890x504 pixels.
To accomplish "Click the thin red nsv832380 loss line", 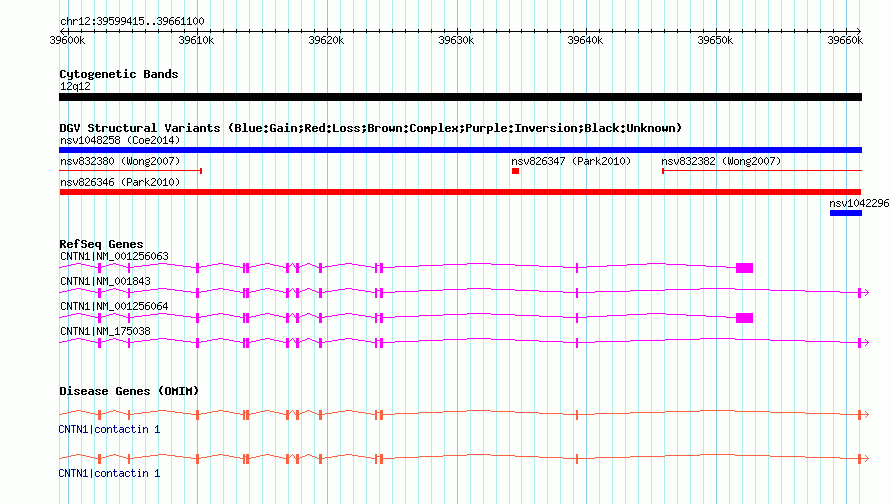I will pos(131,171).
